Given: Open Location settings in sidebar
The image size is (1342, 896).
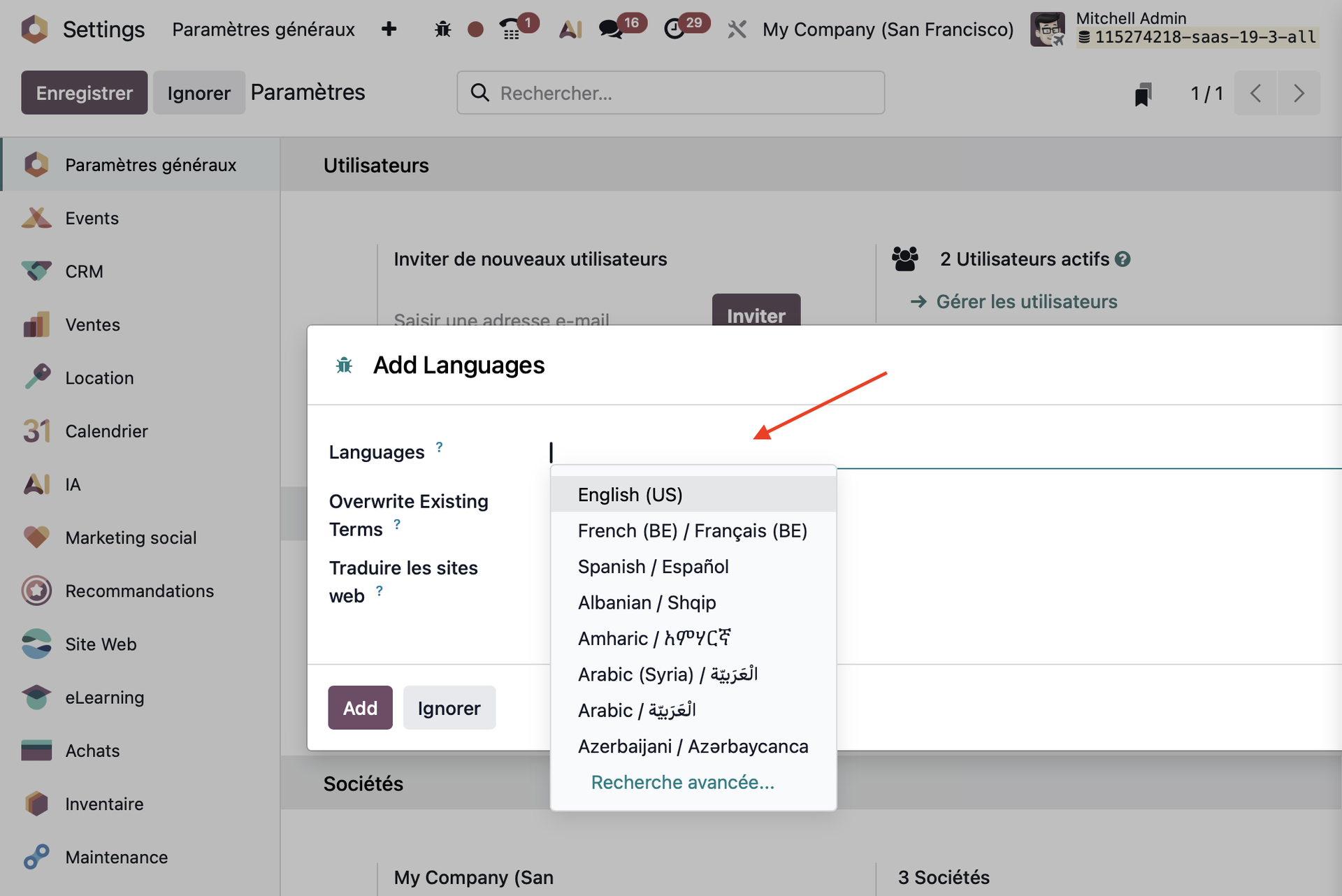Looking at the screenshot, I should point(140,378).
